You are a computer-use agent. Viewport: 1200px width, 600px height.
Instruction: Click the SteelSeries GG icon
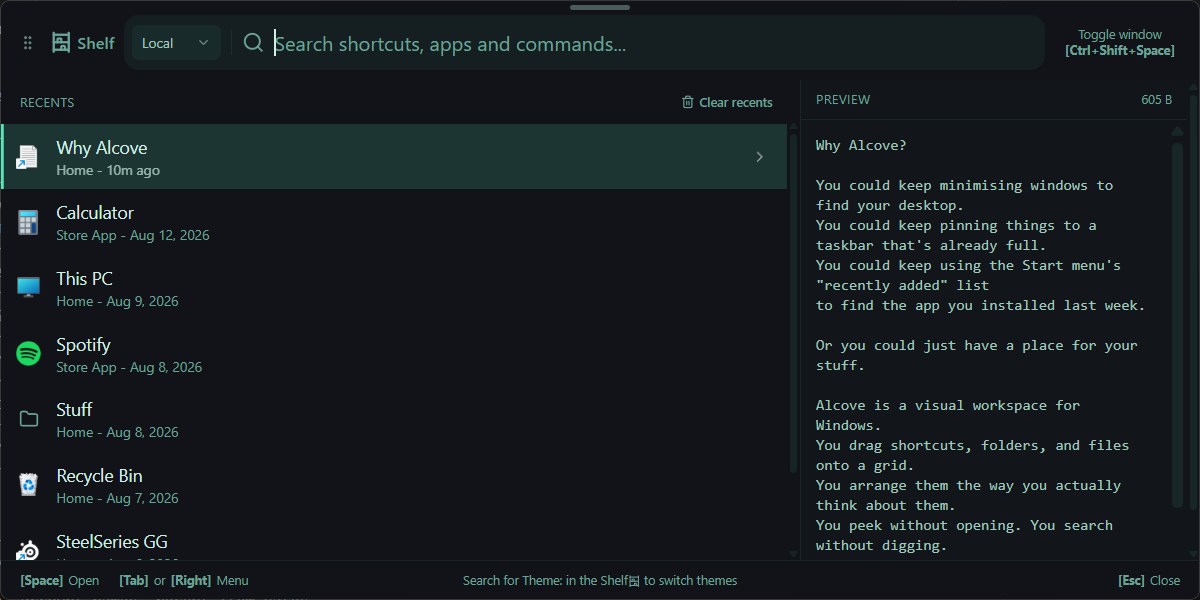tap(28, 550)
